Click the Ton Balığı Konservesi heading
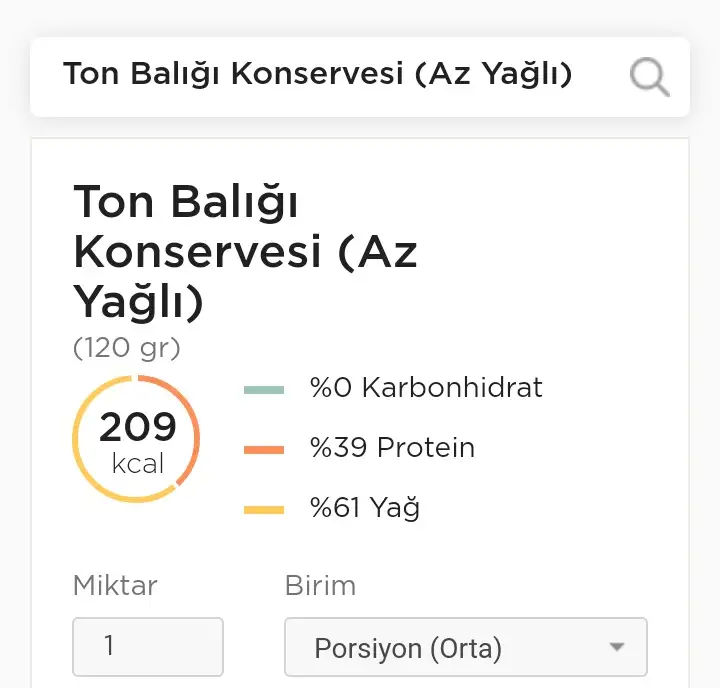 pos(245,252)
